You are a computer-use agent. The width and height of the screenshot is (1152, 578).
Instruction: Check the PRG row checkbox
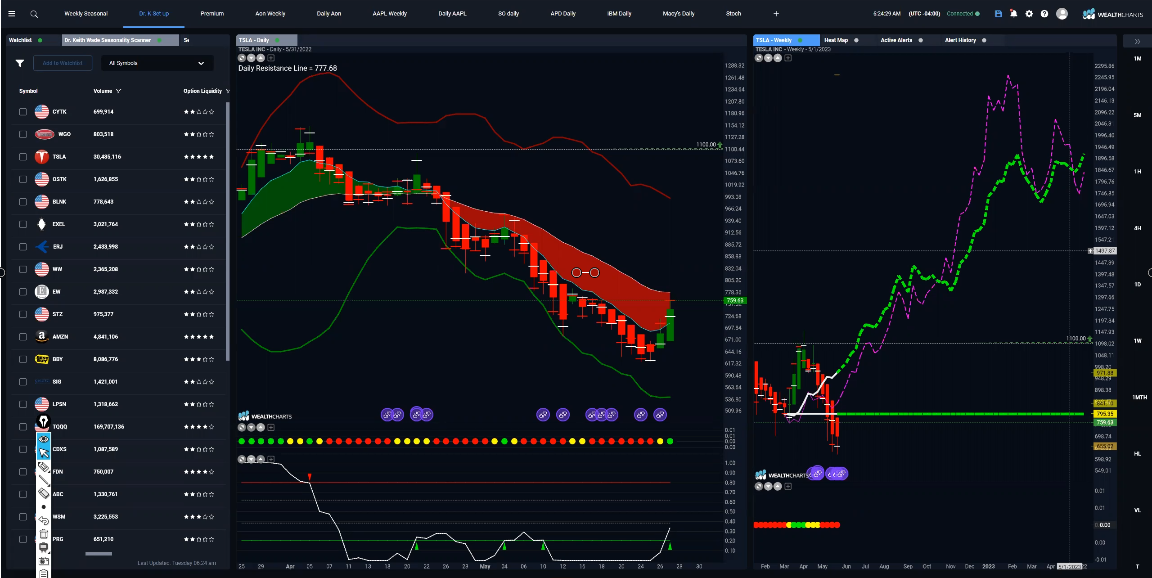pos(23,539)
